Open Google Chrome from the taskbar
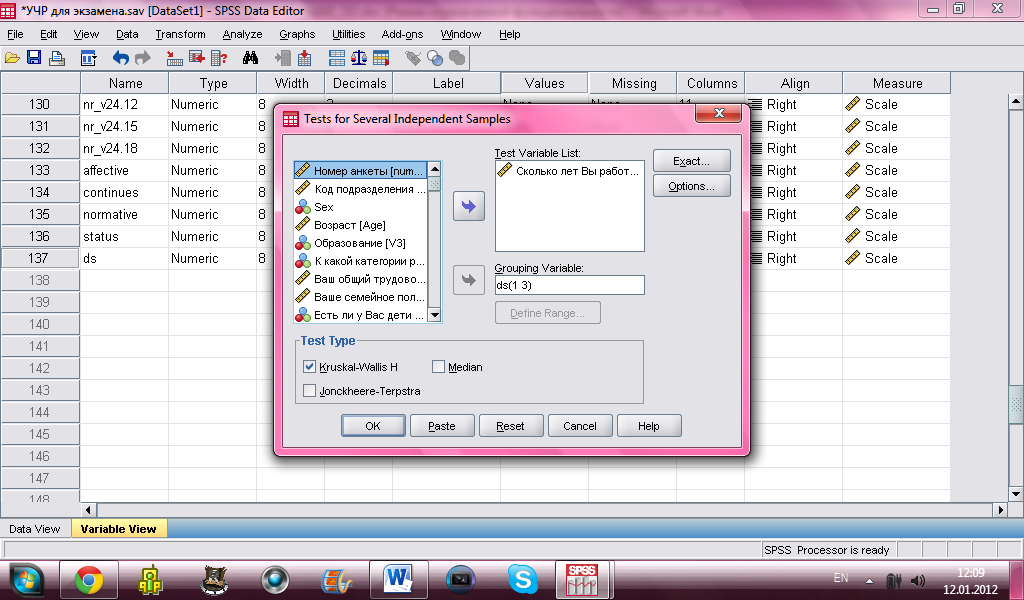Viewport: 1024px width, 600px height. (89, 579)
